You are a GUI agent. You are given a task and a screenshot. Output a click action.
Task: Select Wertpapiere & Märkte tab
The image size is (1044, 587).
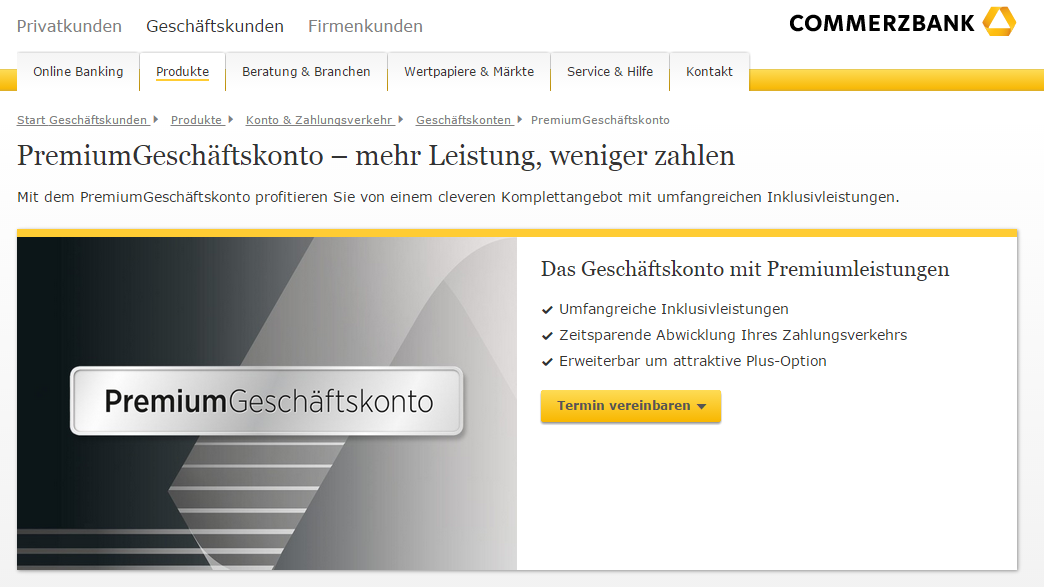469,71
